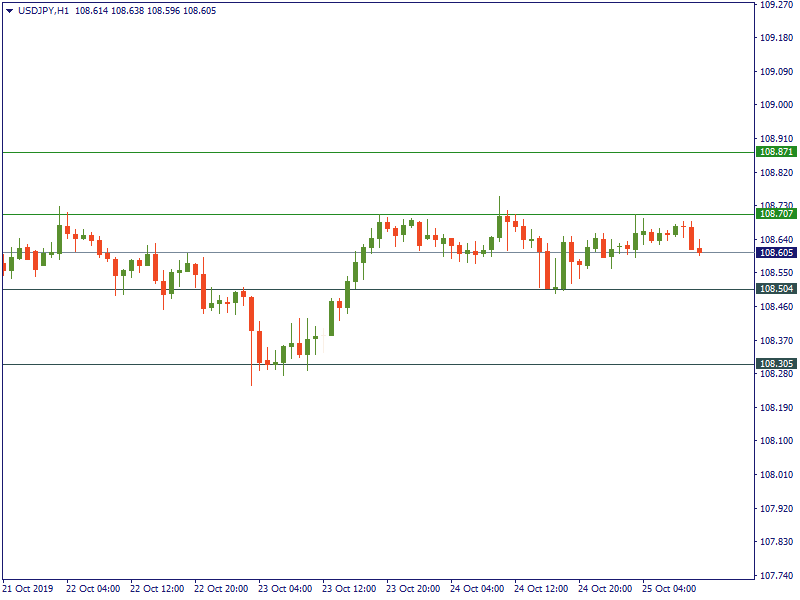The width and height of the screenshot is (800, 600).
Task: Click the 108.820 price axis value
Action: click(777, 172)
